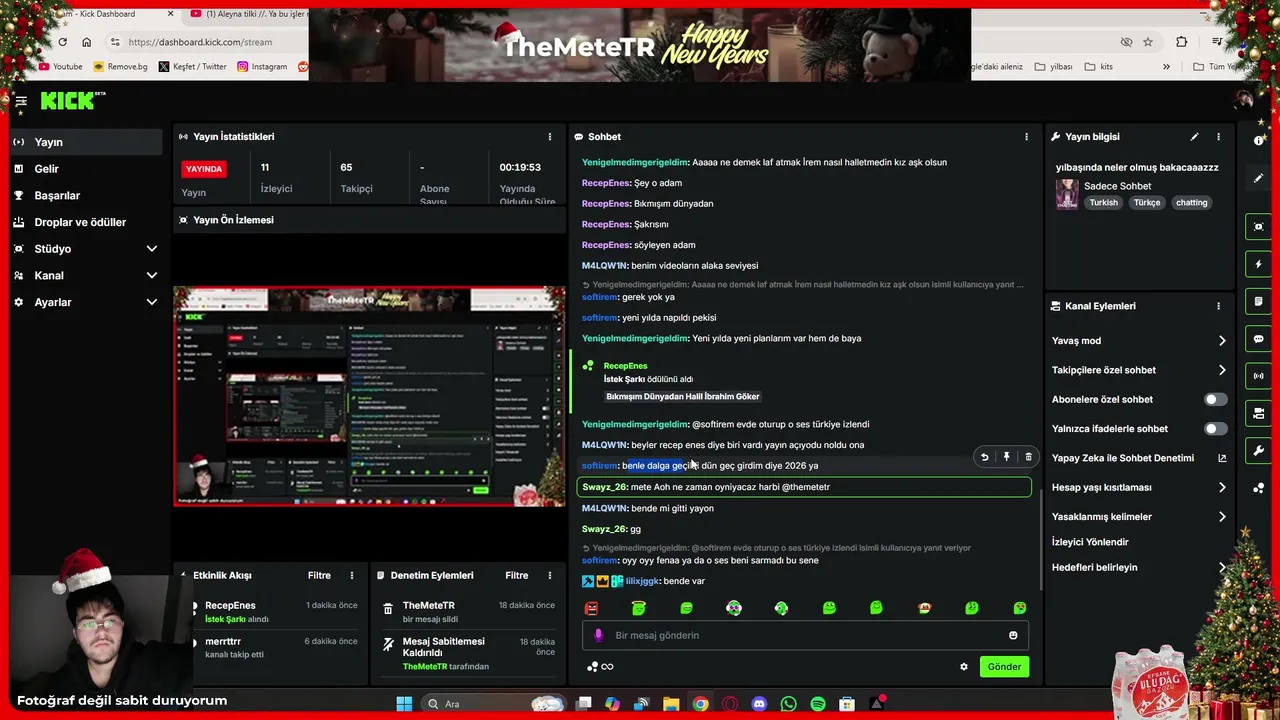Click the purple microphone icon in chat input

coord(598,636)
